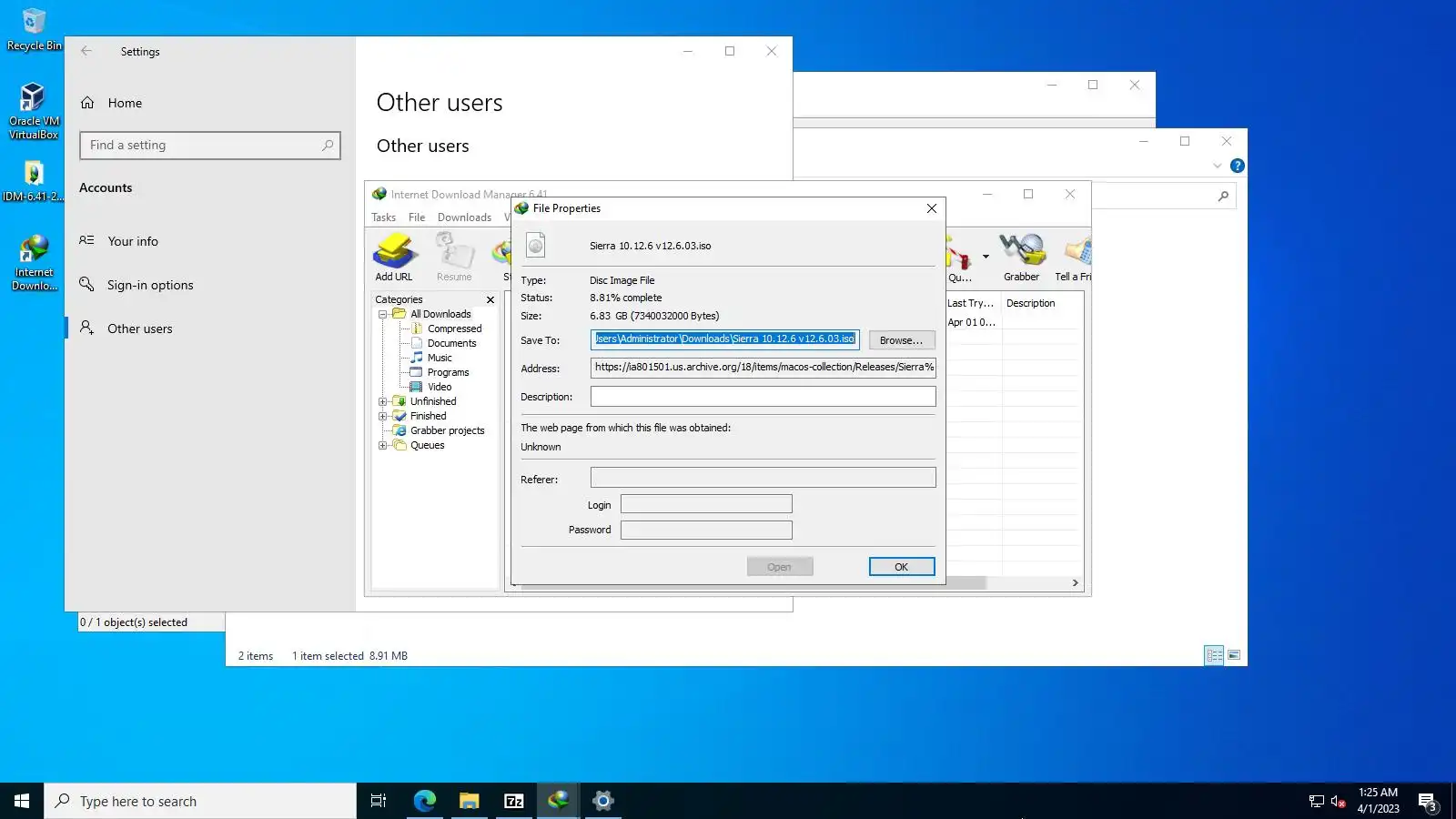Image resolution: width=1456 pixels, height=819 pixels.
Task: Click the Description text field
Action: coord(763,397)
